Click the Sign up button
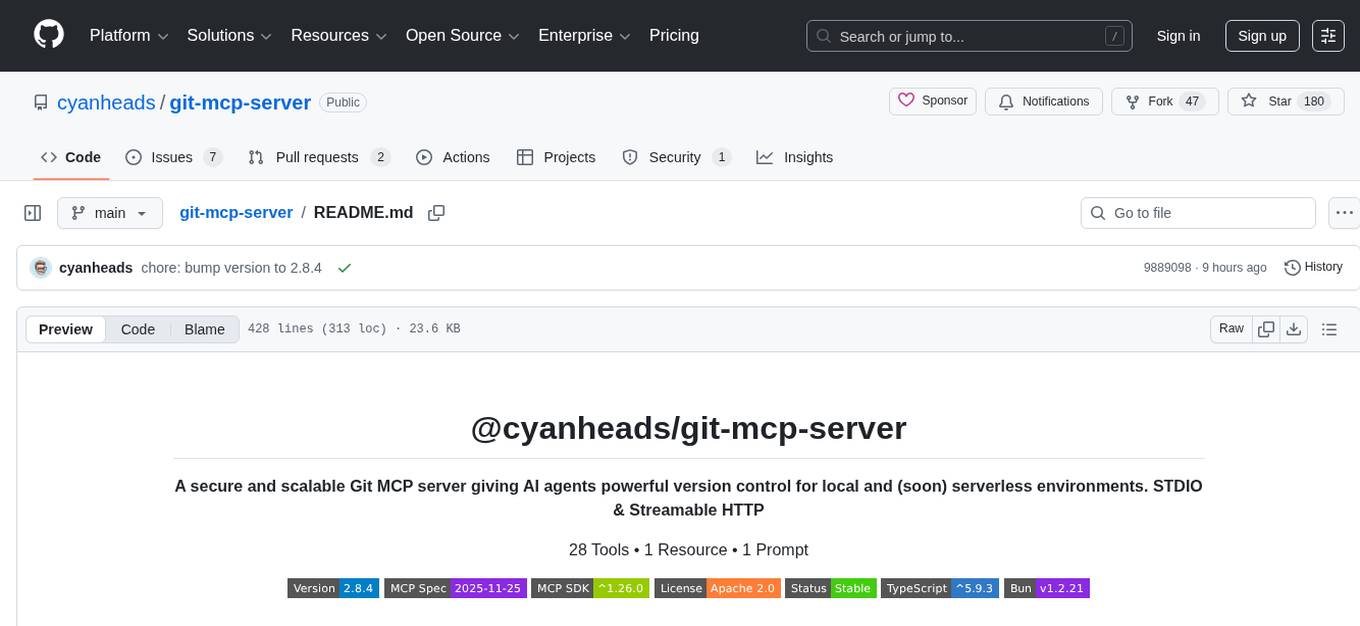Screen dimensions: 1360x626 [x=1261, y=35]
